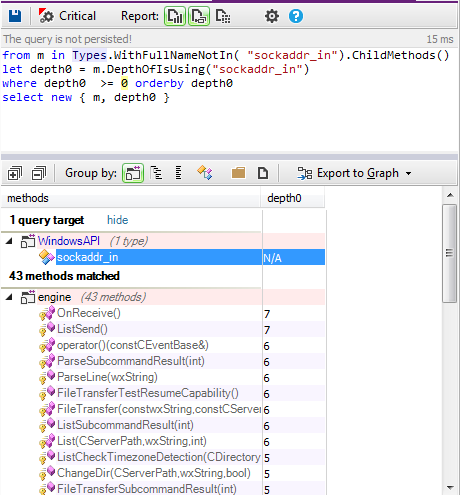Collapse the engine tree node

(x=9, y=297)
